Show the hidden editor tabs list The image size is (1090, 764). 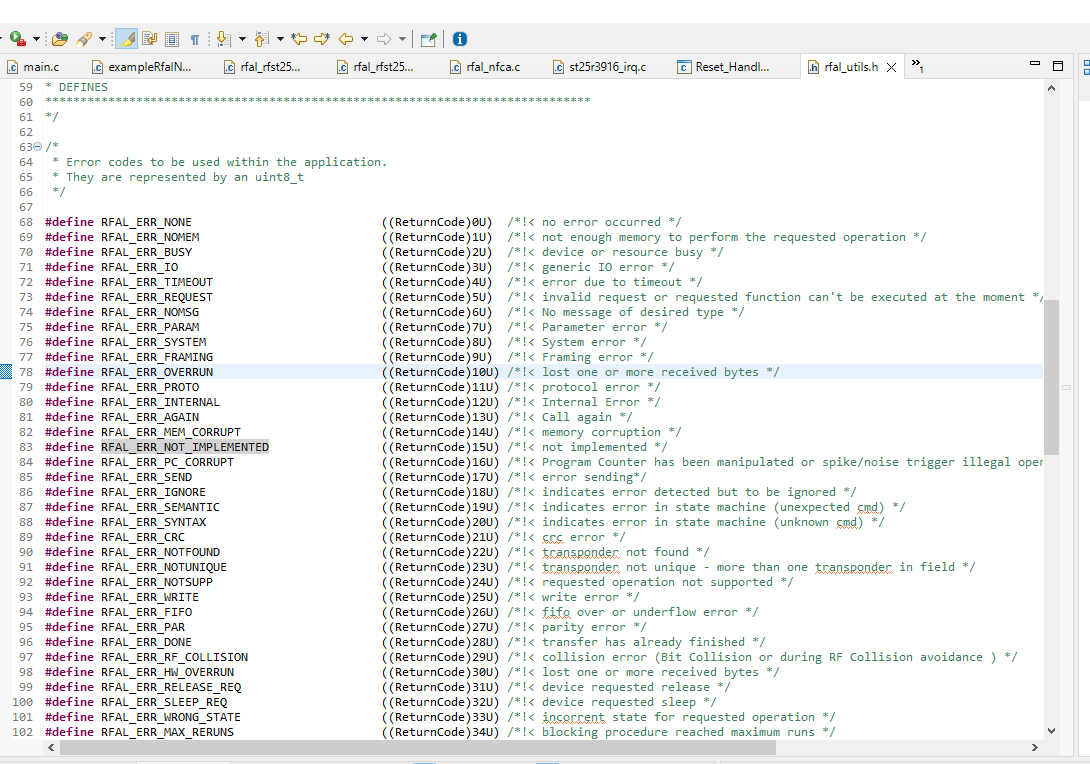916,66
